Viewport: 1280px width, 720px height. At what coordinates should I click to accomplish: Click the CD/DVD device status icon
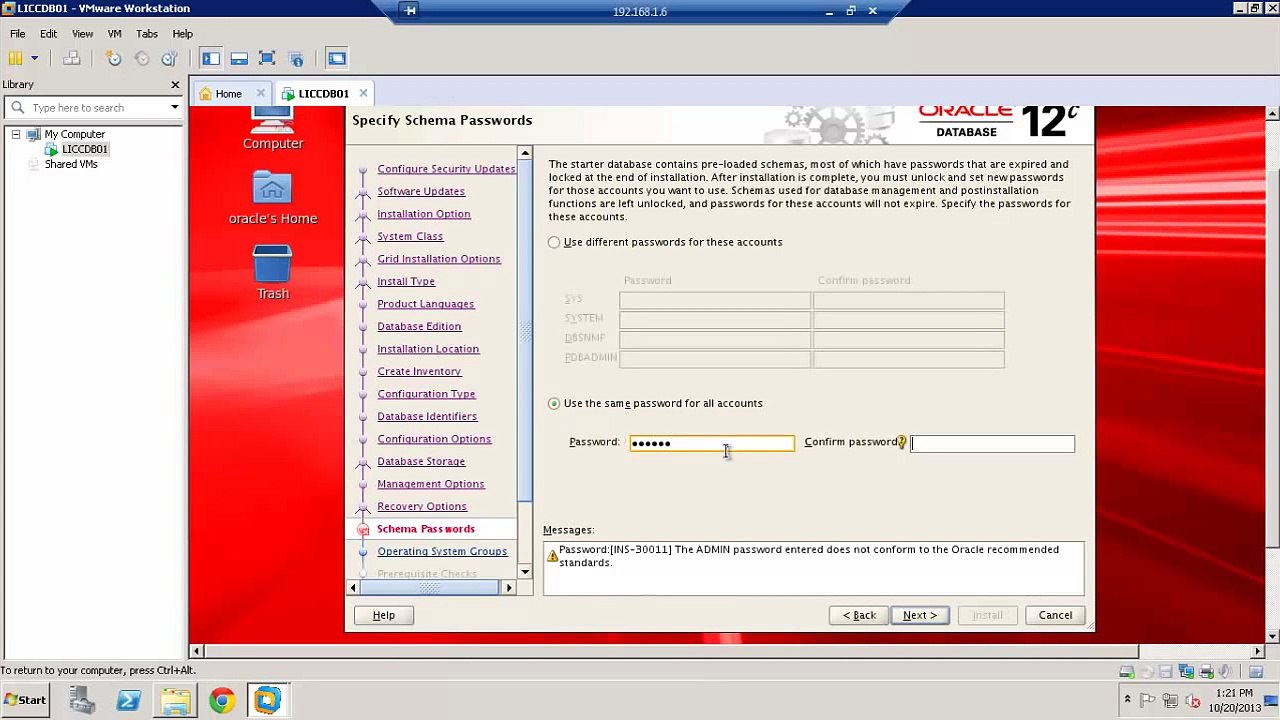pos(1147,672)
